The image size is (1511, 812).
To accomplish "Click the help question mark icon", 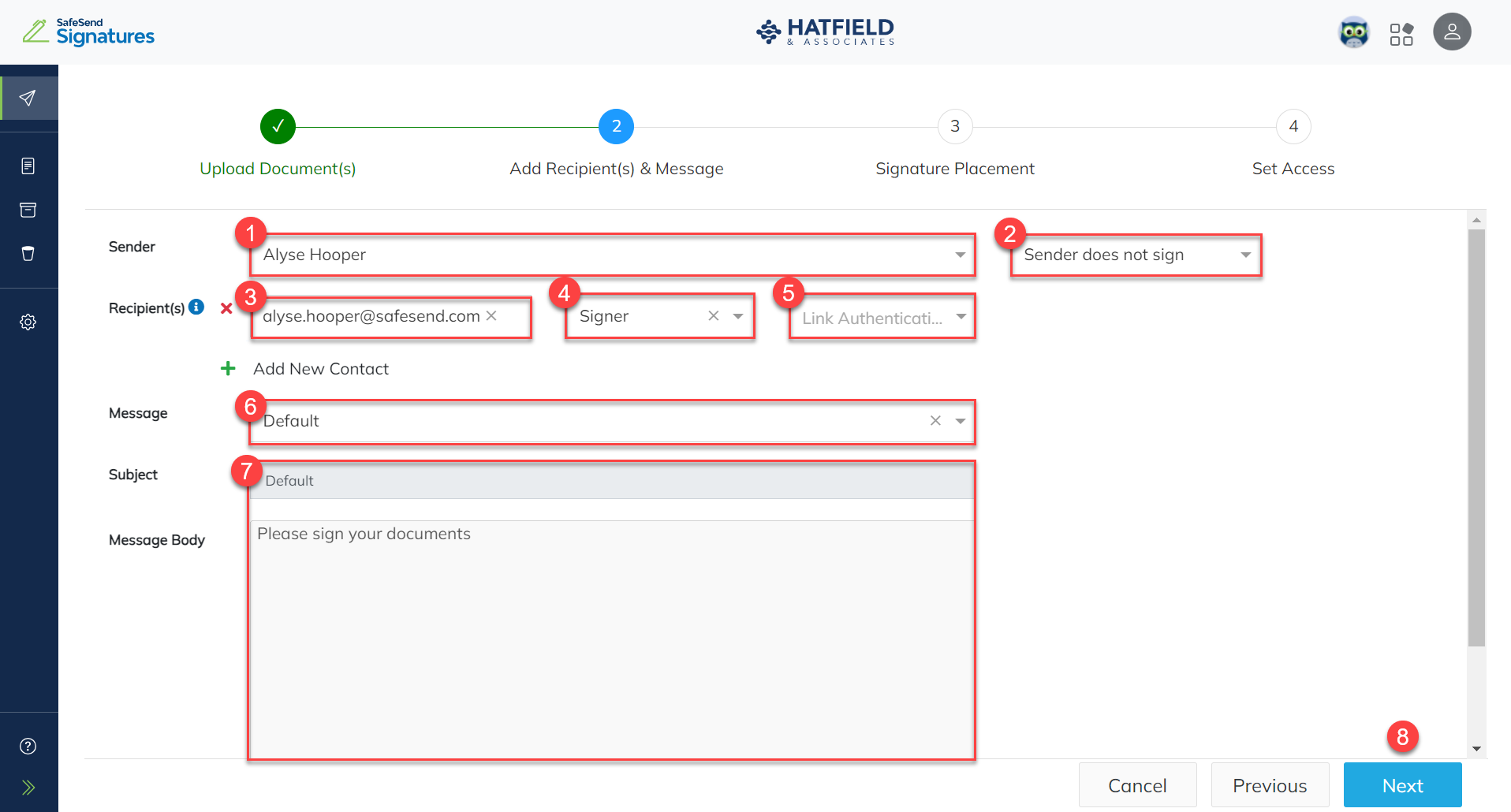I will click(x=28, y=745).
